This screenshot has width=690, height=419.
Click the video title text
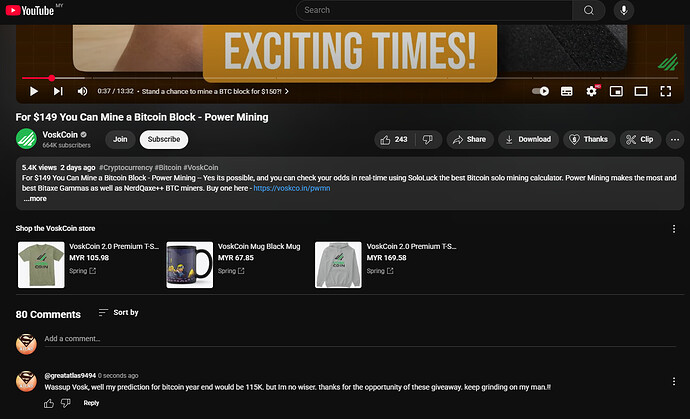pyautogui.click(x=142, y=117)
